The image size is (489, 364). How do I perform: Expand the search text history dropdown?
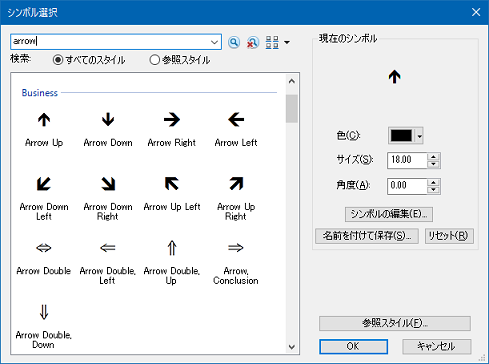coord(214,42)
